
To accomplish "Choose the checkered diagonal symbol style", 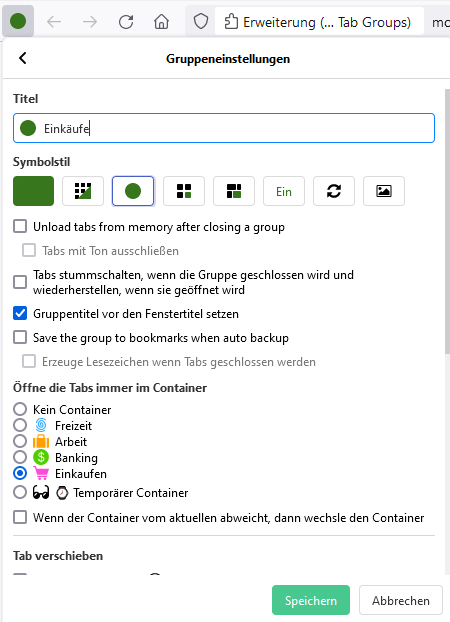I will pyautogui.click(x=83, y=191).
